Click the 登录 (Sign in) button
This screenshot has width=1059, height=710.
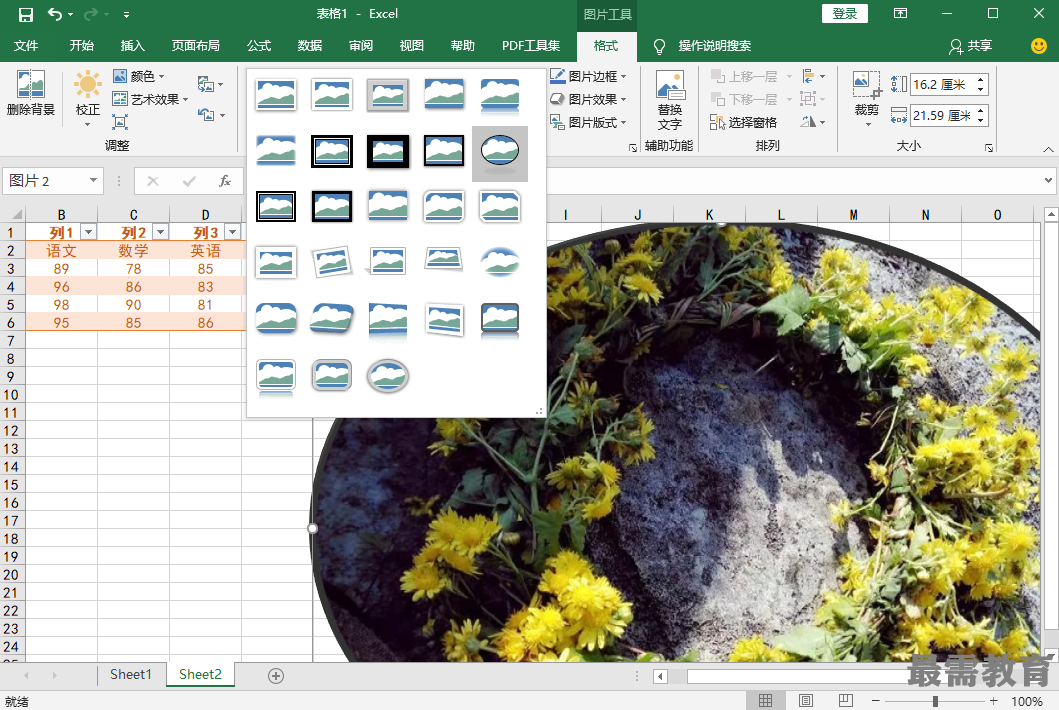844,14
